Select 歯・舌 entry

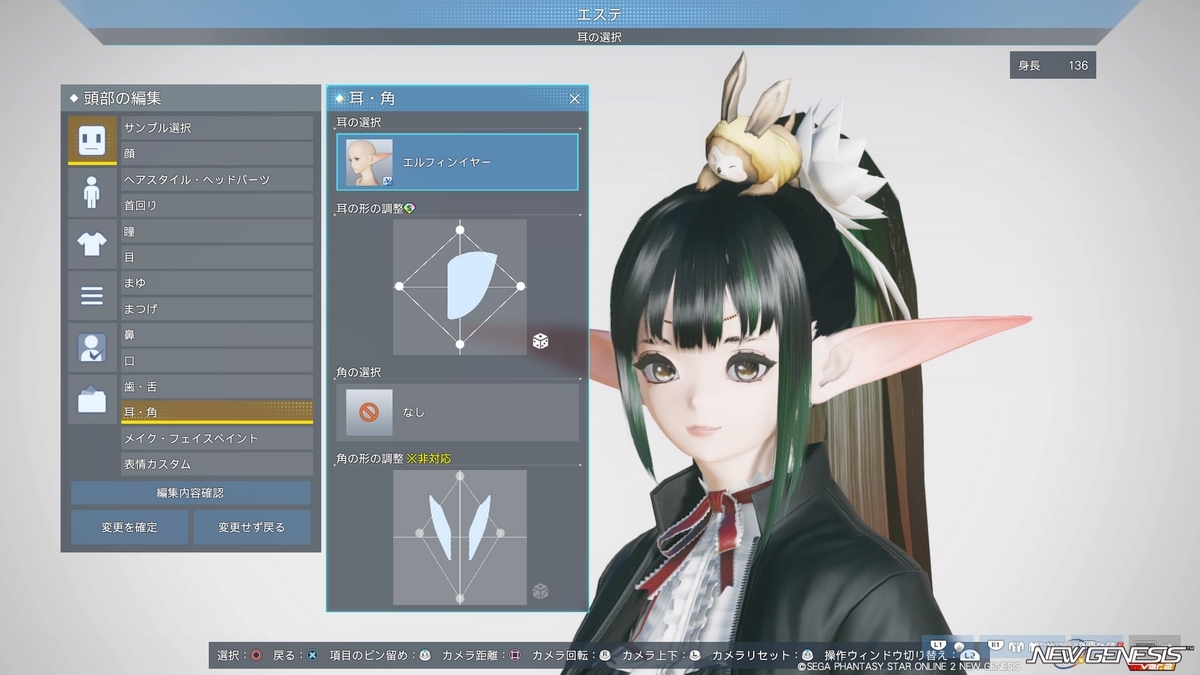(217, 387)
